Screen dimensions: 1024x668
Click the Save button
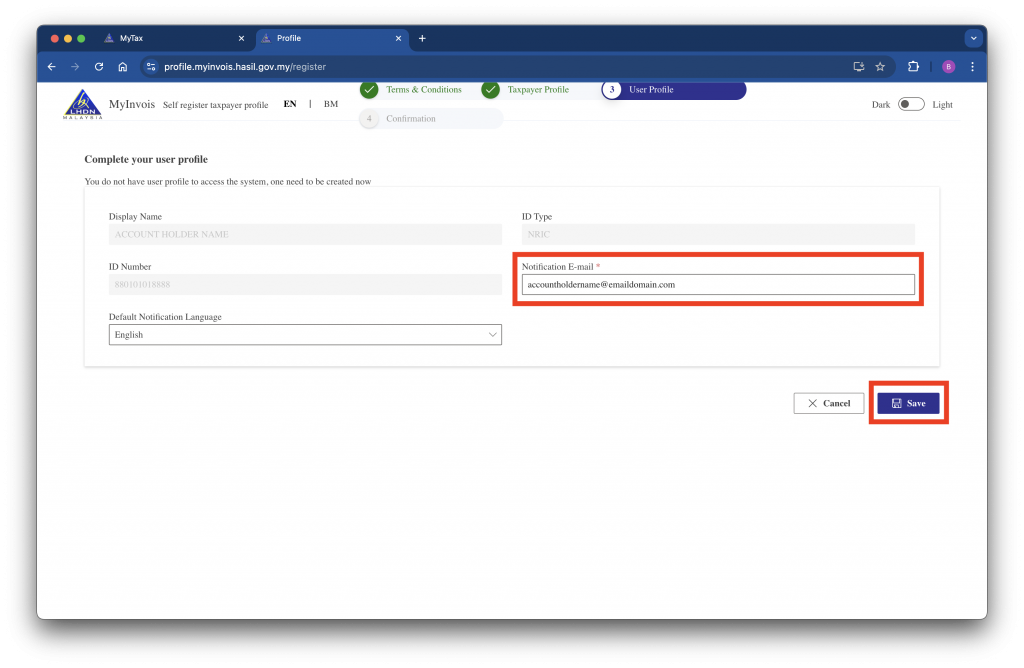coord(908,403)
